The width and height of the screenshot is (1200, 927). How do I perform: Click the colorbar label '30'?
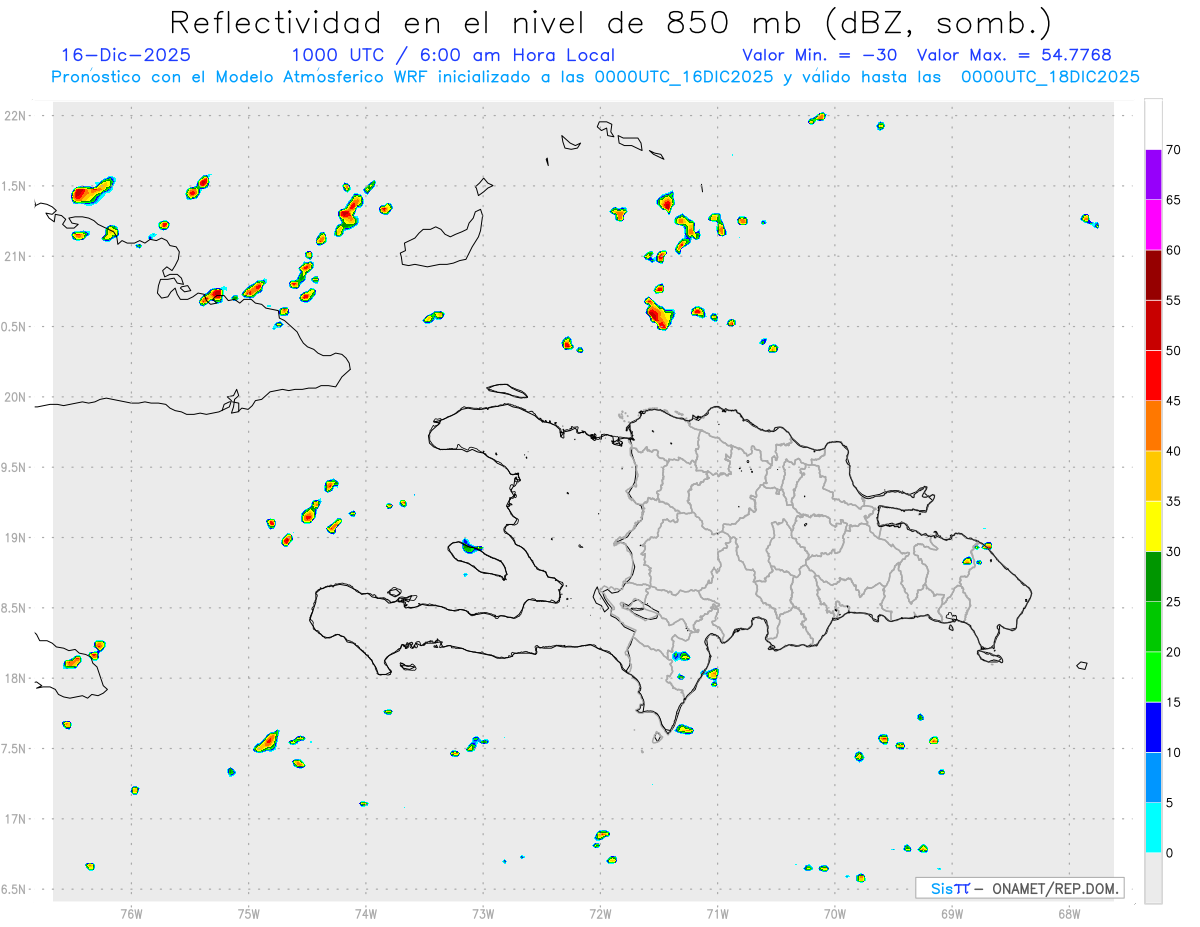pyautogui.click(x=1173, y=551)
